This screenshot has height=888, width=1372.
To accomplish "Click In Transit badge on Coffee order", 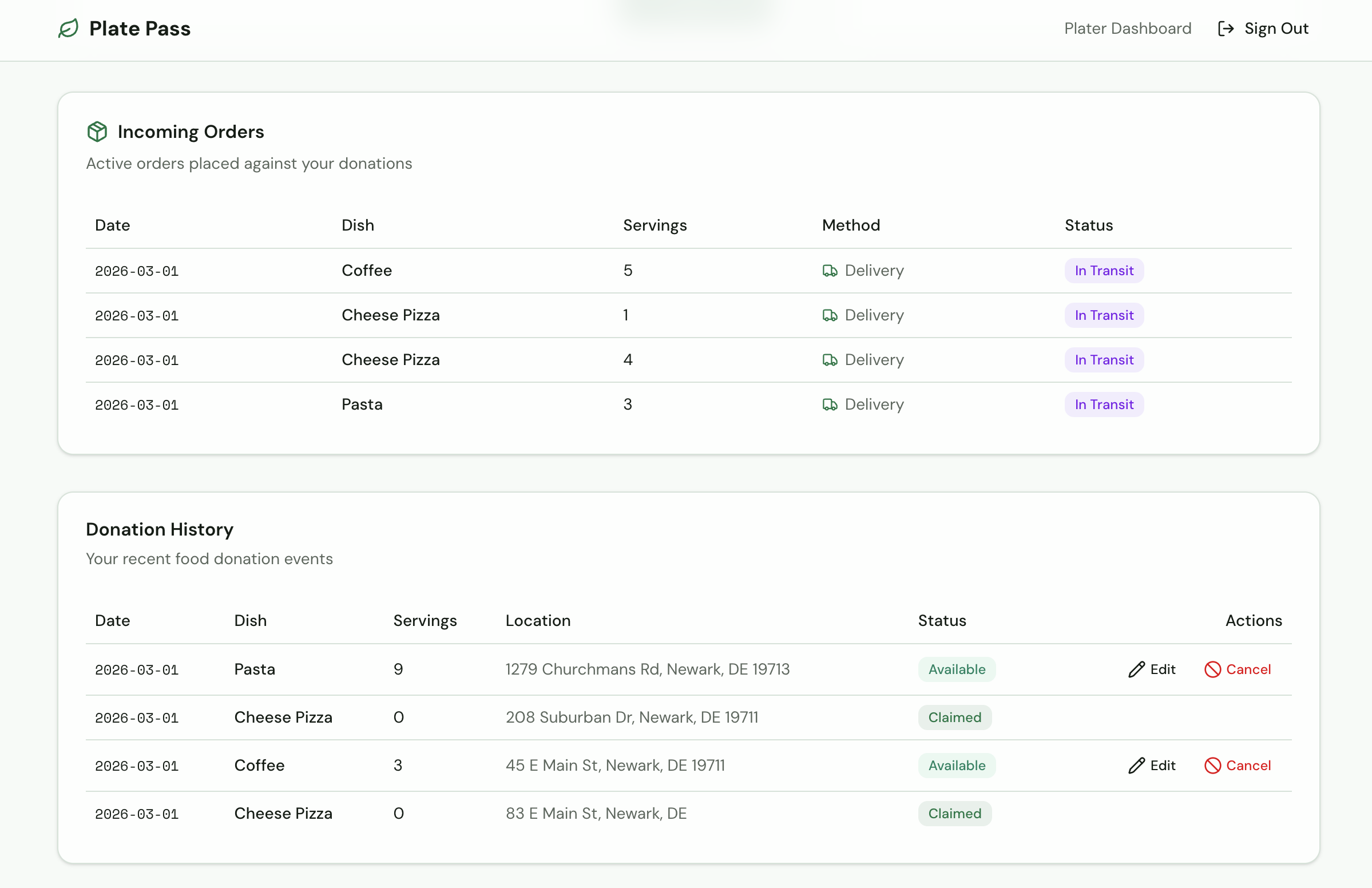I will click(x=1103, y=271).
